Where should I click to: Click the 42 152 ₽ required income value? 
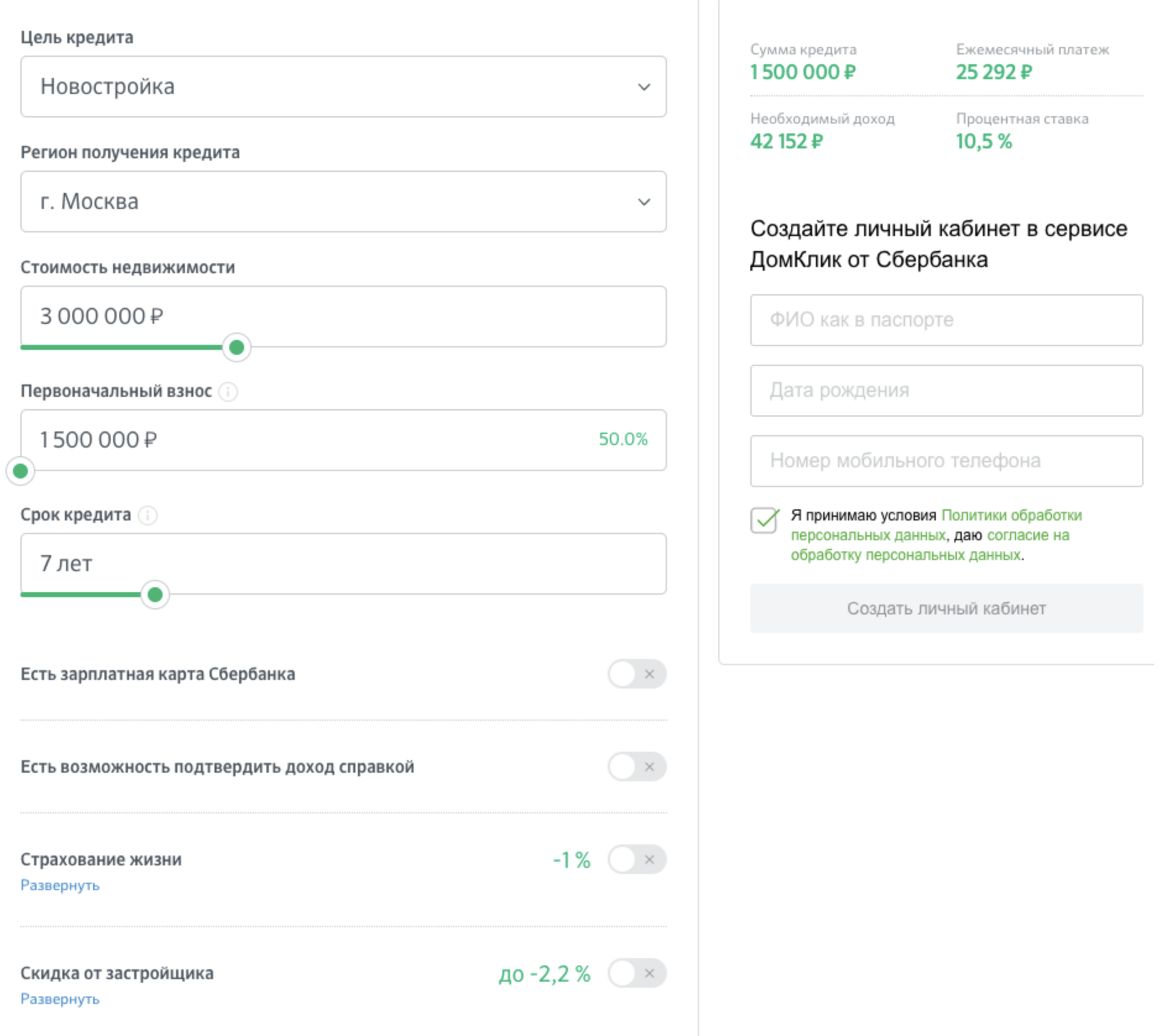(x=786, y=142)
